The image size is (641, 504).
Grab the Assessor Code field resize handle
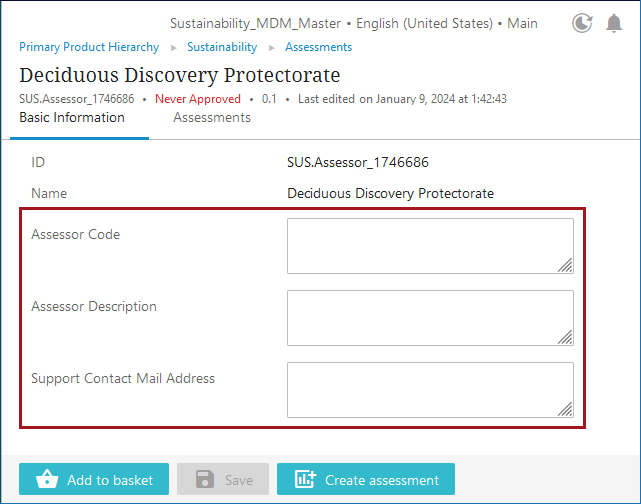coord(565,265)
